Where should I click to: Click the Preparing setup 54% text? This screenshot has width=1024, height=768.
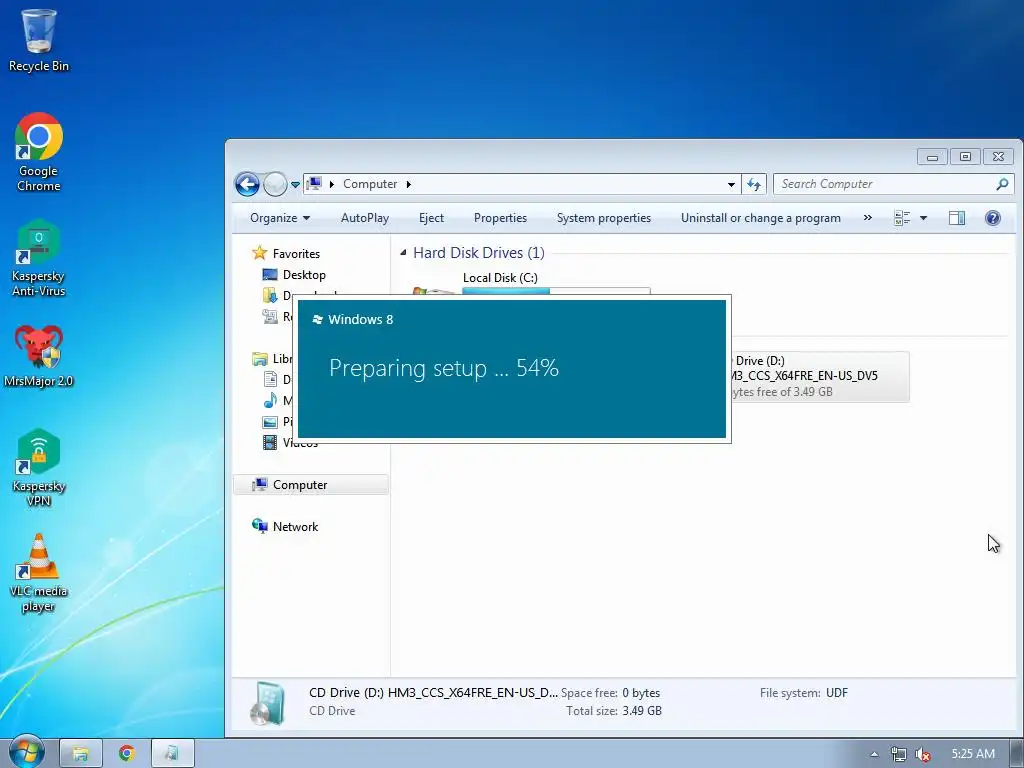click(x=444, y=368)
